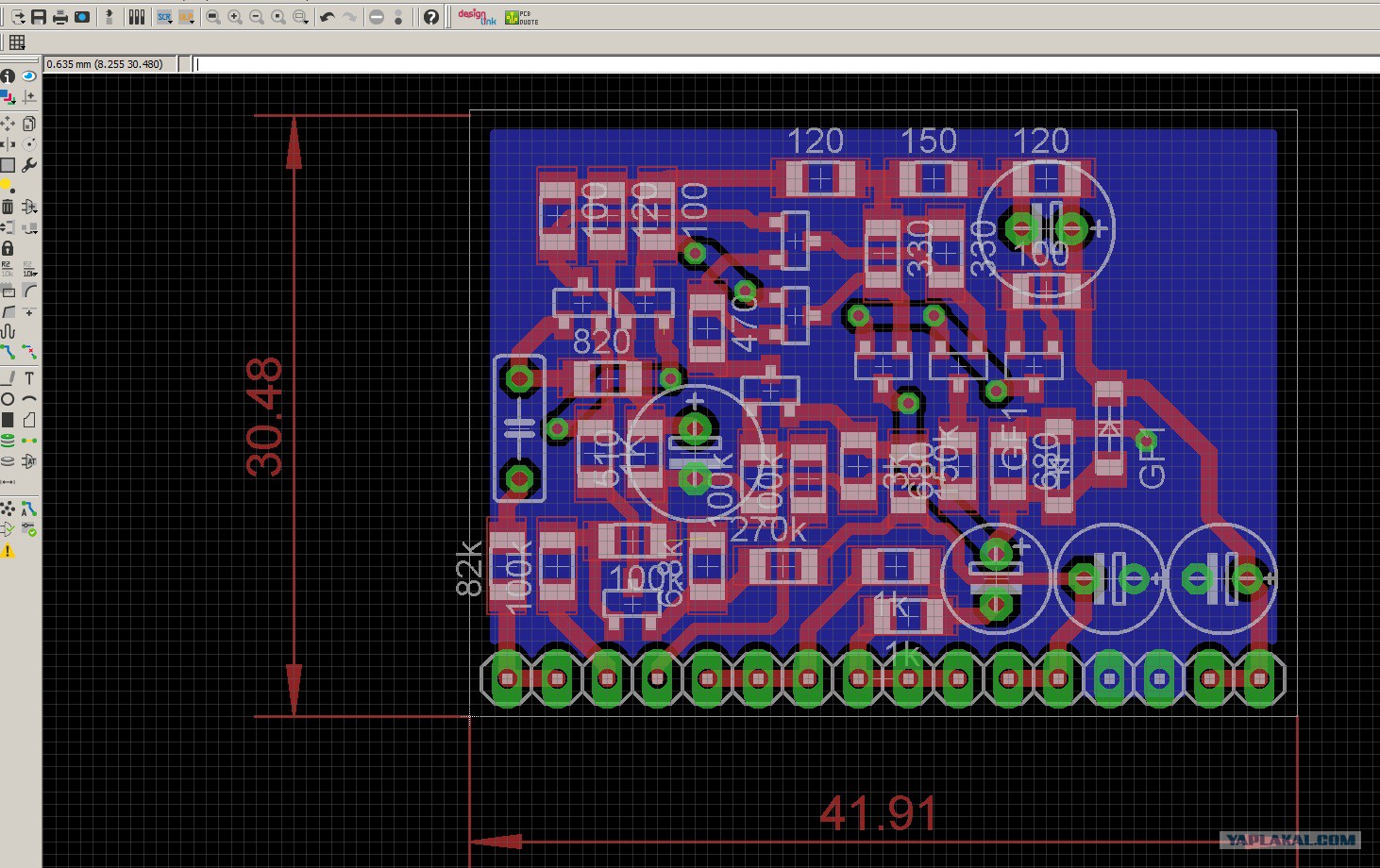Select the Rectangle tool
The width and height of the screenshot is (1380, 868).
[8, 420]
